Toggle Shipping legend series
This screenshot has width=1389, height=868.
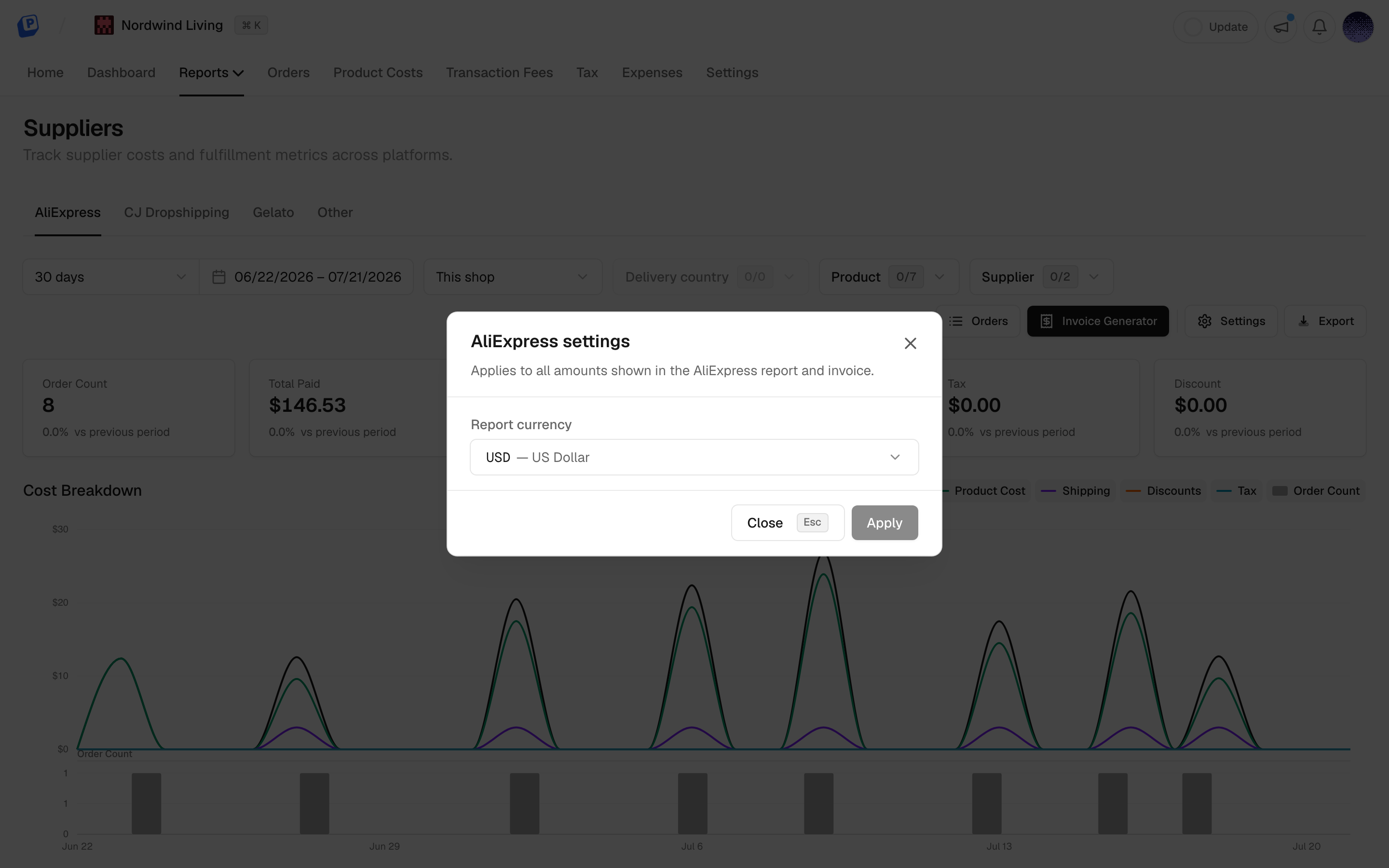point(1076,491)
